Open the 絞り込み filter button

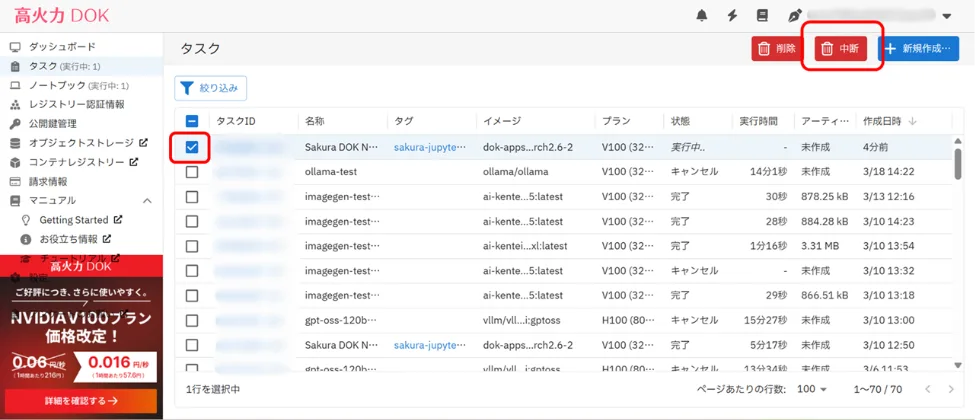point(211,88)
